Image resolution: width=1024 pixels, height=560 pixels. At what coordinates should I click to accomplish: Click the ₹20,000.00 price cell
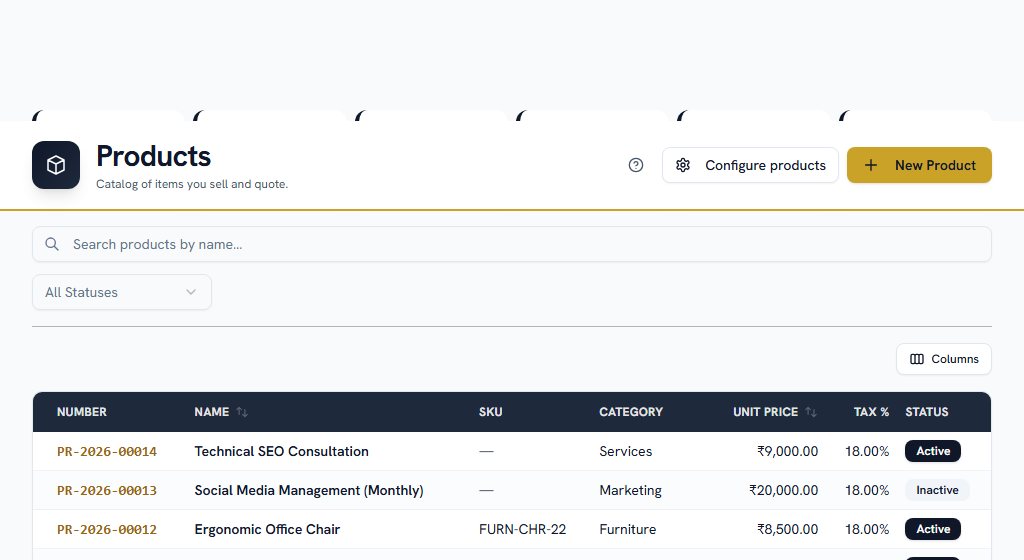tap(784, 491)
